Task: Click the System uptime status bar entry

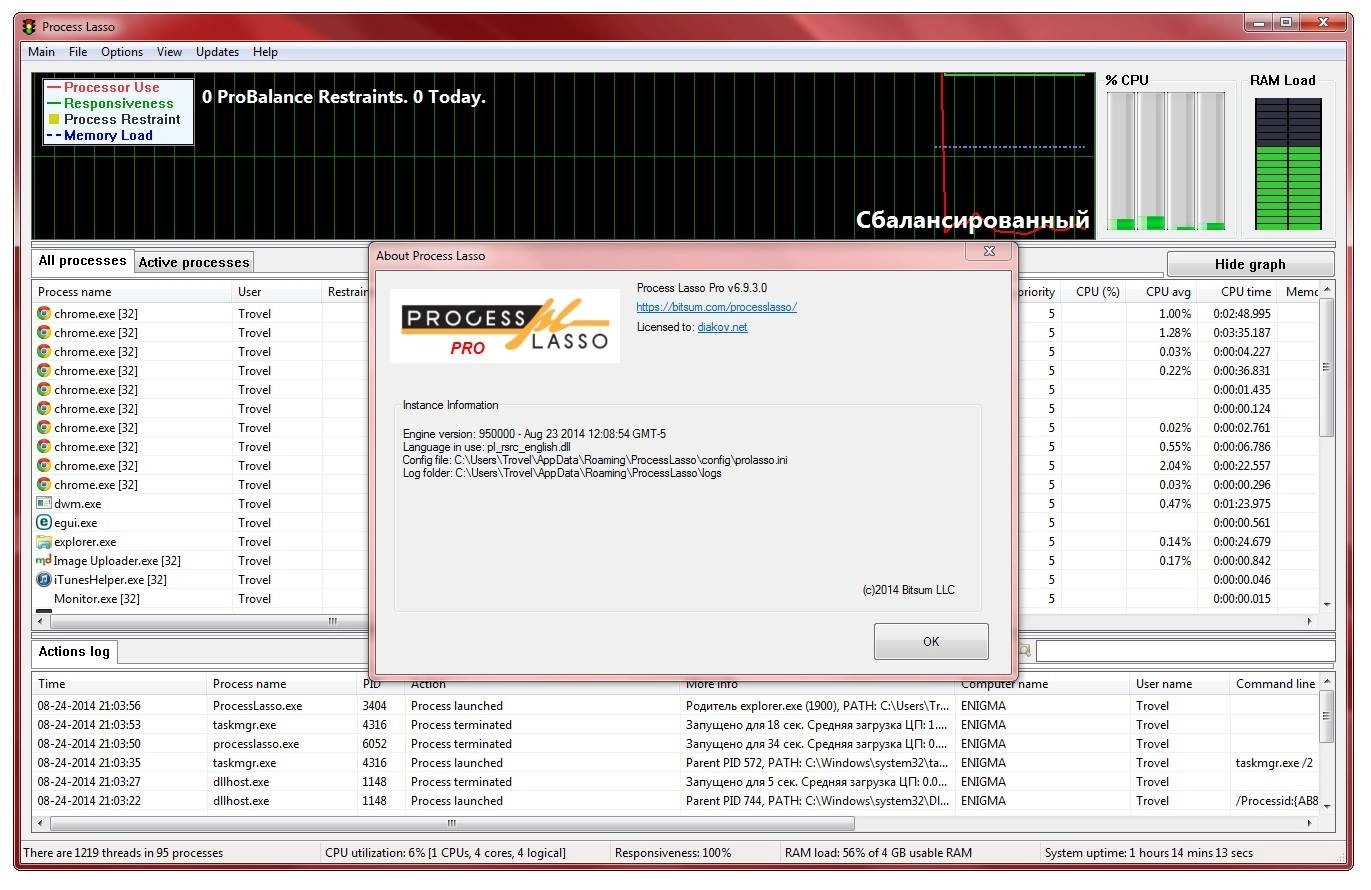Action: (1148, 853)
